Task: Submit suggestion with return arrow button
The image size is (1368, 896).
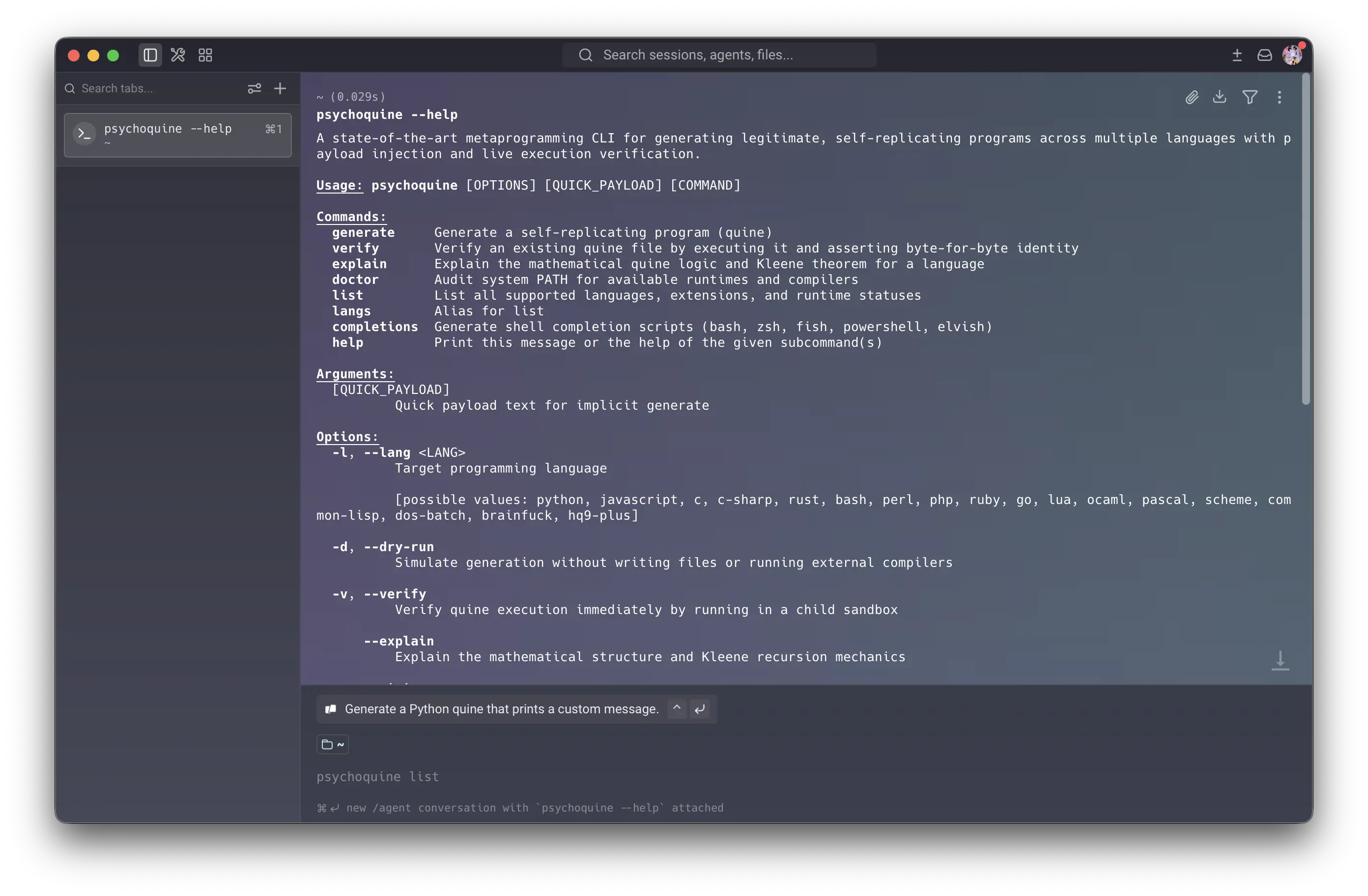Action: pos(700,709)
